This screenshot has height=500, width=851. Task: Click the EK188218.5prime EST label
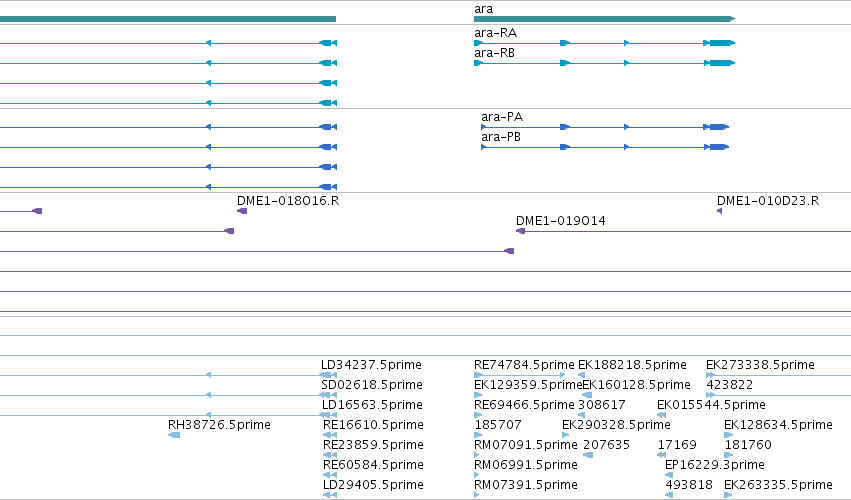tap(632, 365)
